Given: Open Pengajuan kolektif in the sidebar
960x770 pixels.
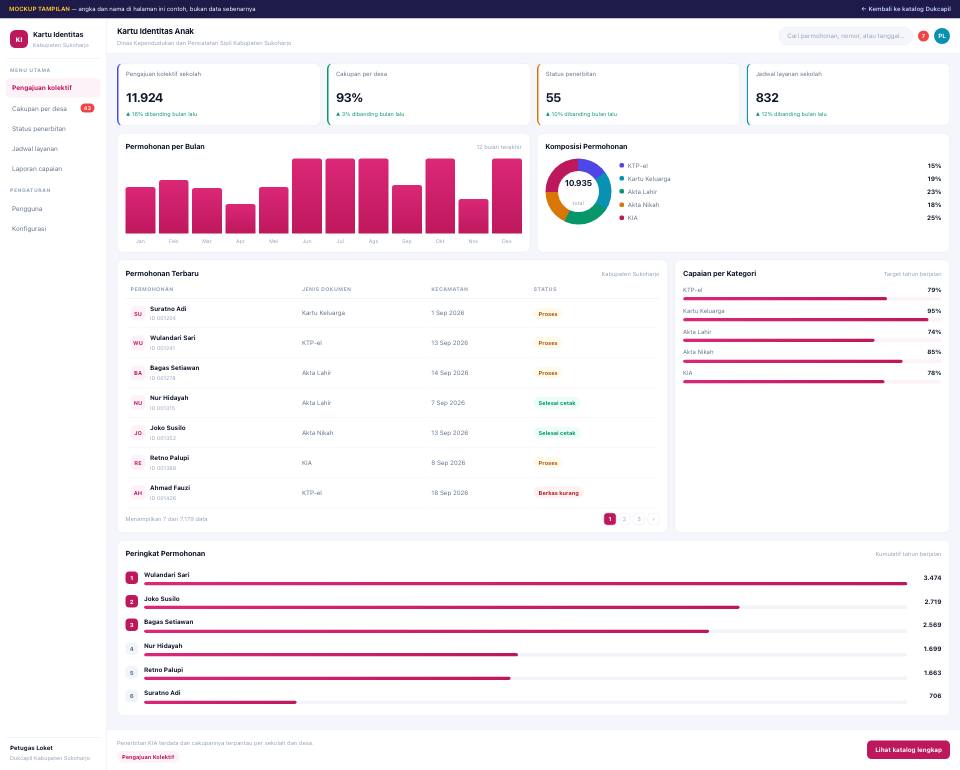Looking at the screenshot, I should point(53,88).
